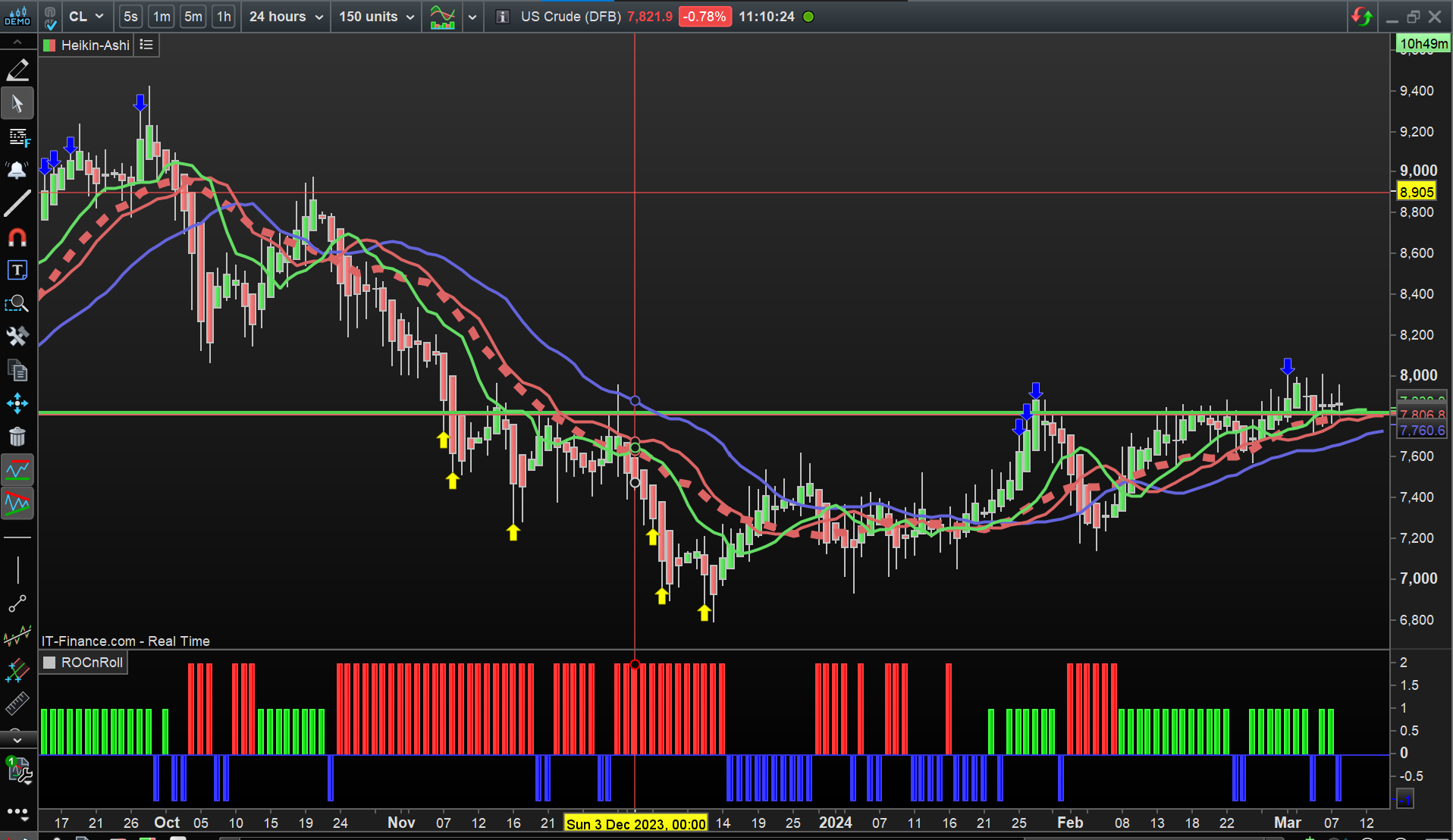Click the green market status dot
Image resolution: width=1453 pixels, height=840 pixels.
point(809,17)
